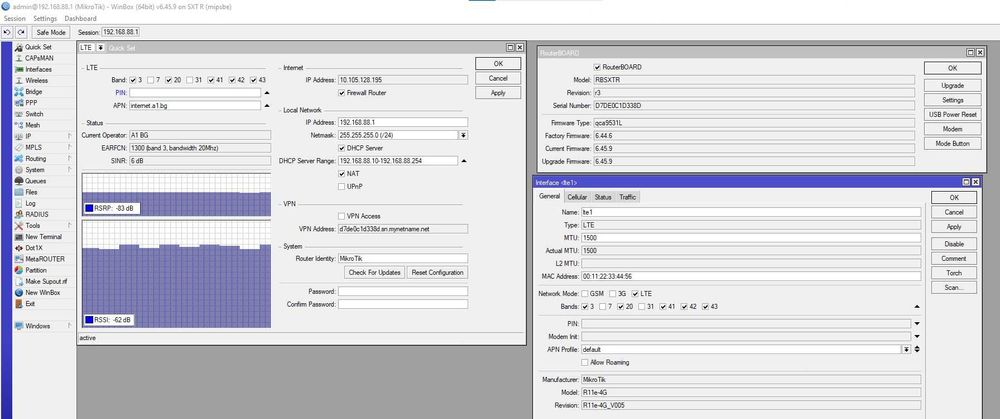The image size is (1000, 419).
Task: Enable GSM network mode on lte1
Action: [x=585, y=294]
